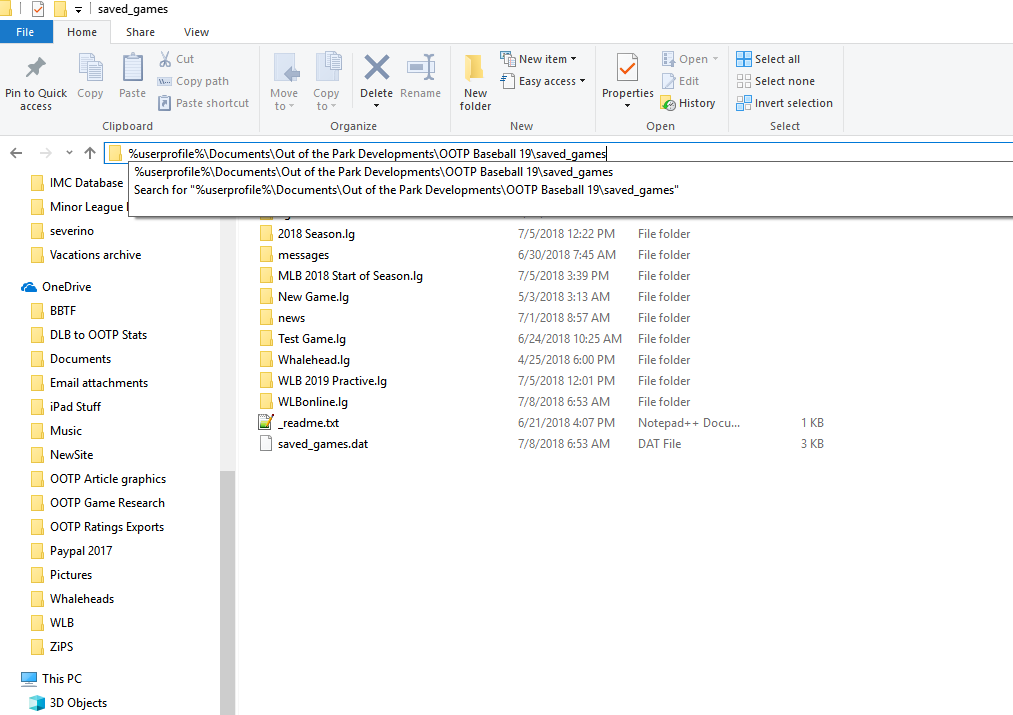
Task: Switch to the View ribbon tab
Action: tap(196, 32)
